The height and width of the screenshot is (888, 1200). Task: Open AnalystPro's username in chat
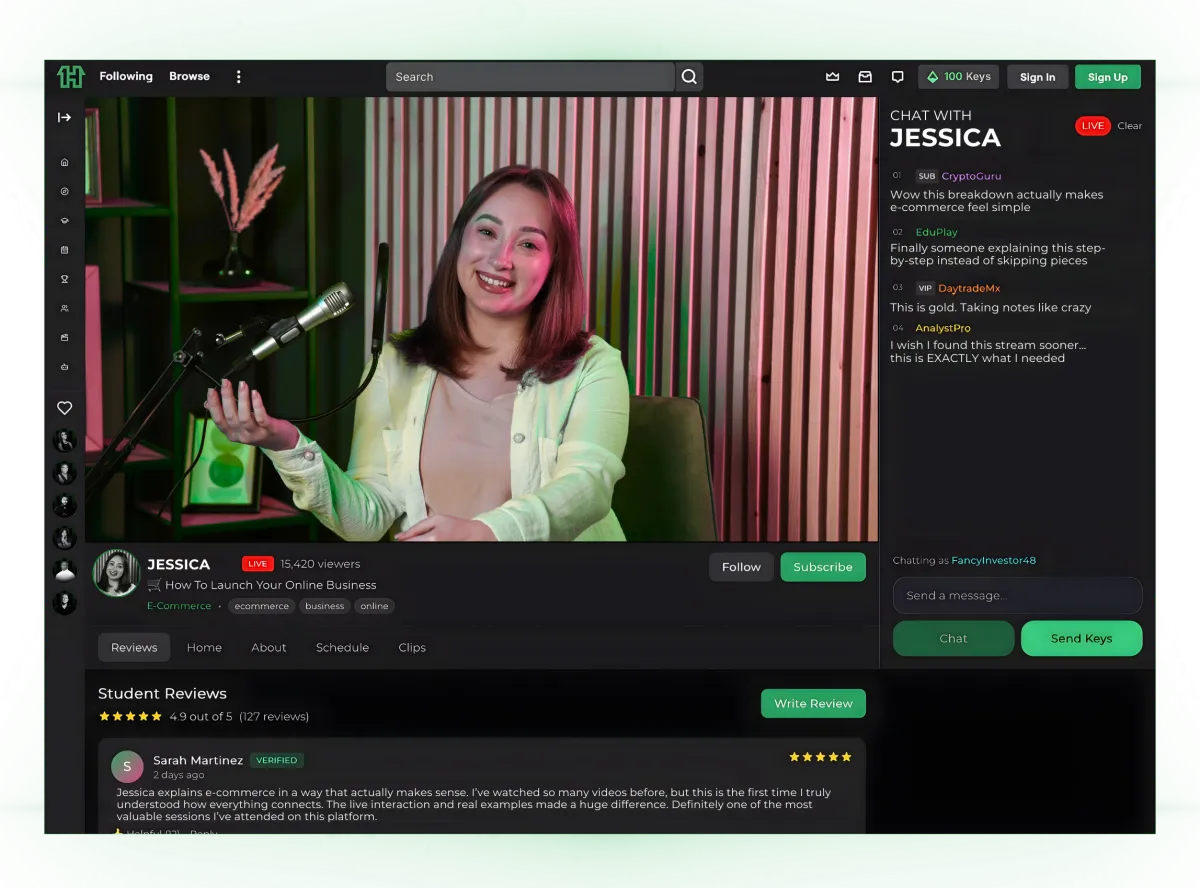pos(943,328)
